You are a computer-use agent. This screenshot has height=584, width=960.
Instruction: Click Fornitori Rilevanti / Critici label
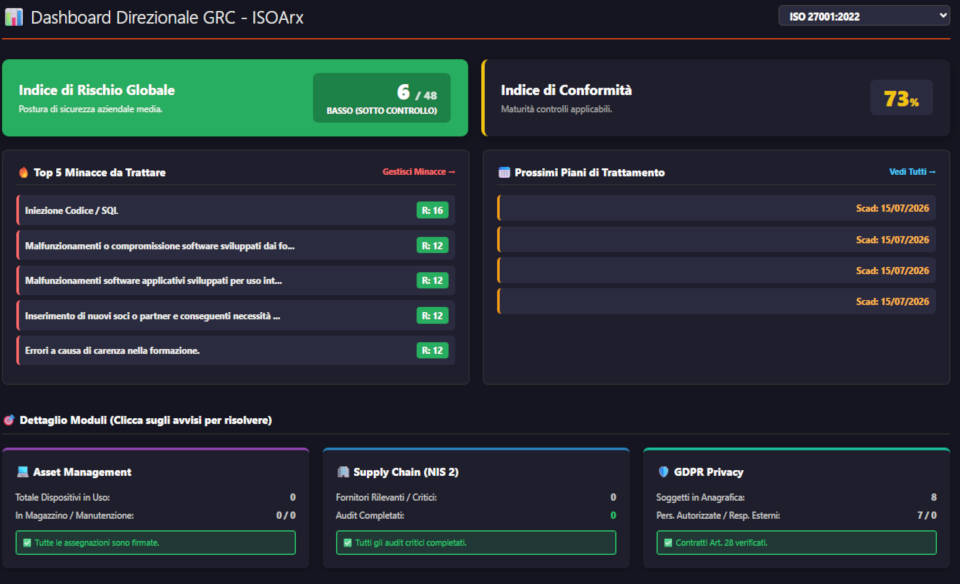(386, 498)
